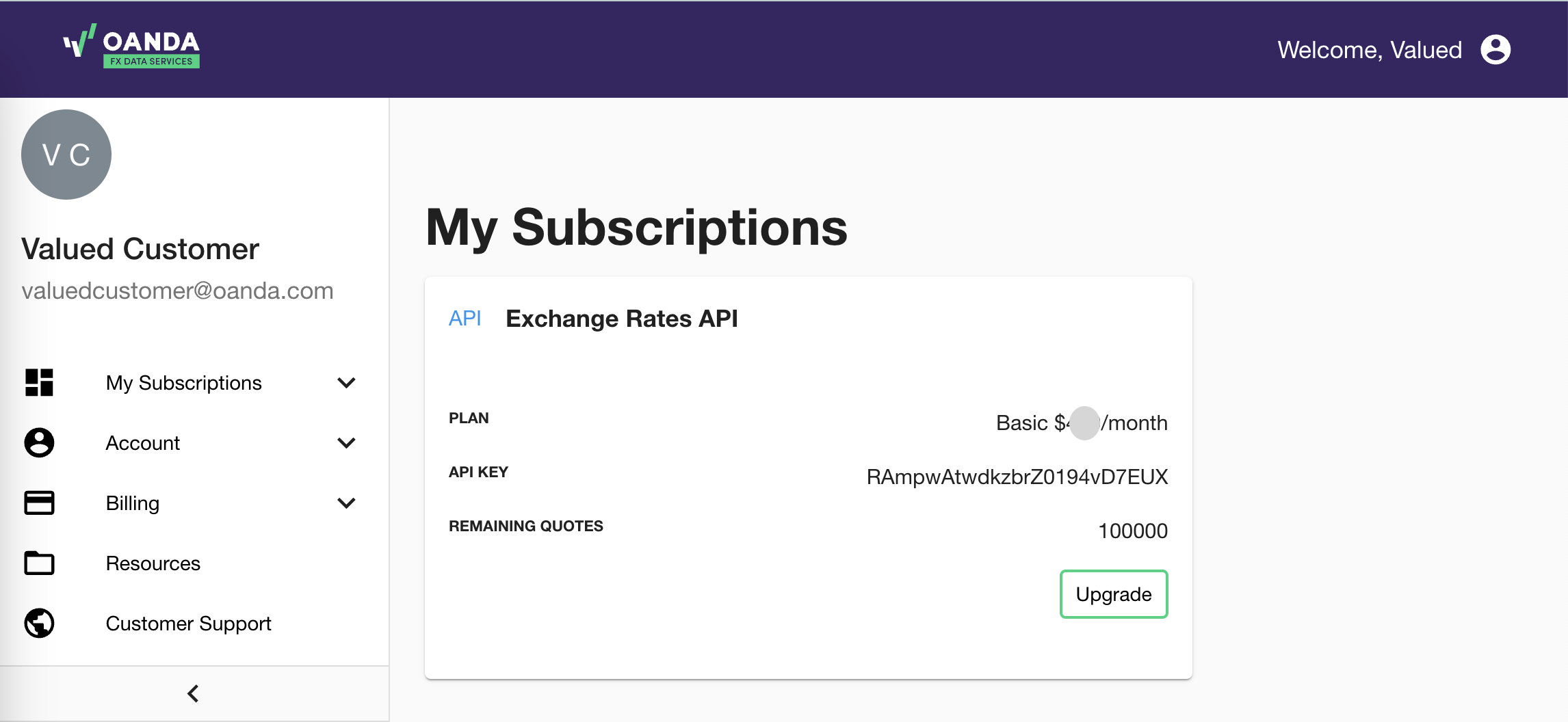Open the user profile icon in header

click(1495, 50)
